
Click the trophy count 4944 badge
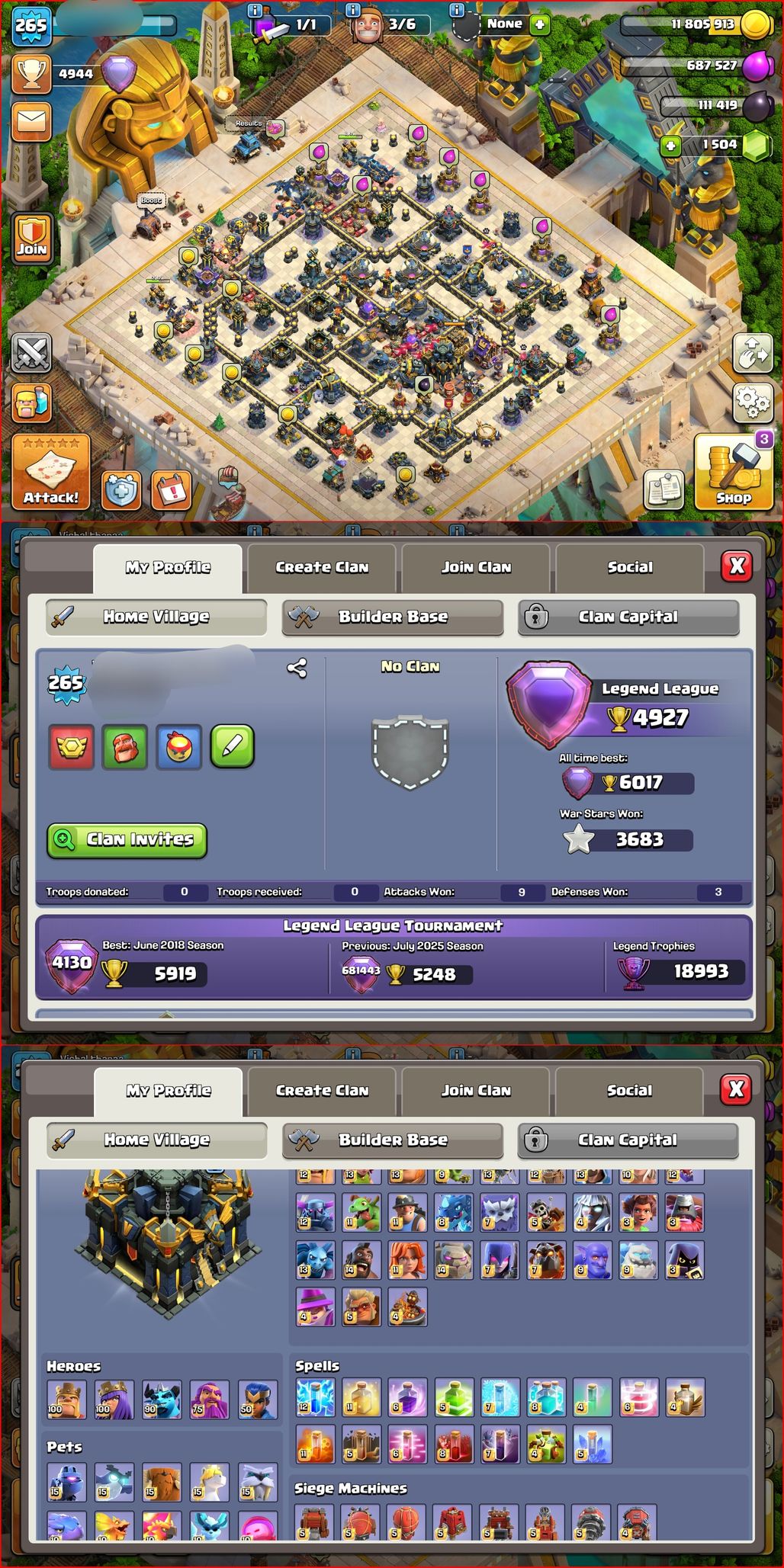tap(53, 74)
